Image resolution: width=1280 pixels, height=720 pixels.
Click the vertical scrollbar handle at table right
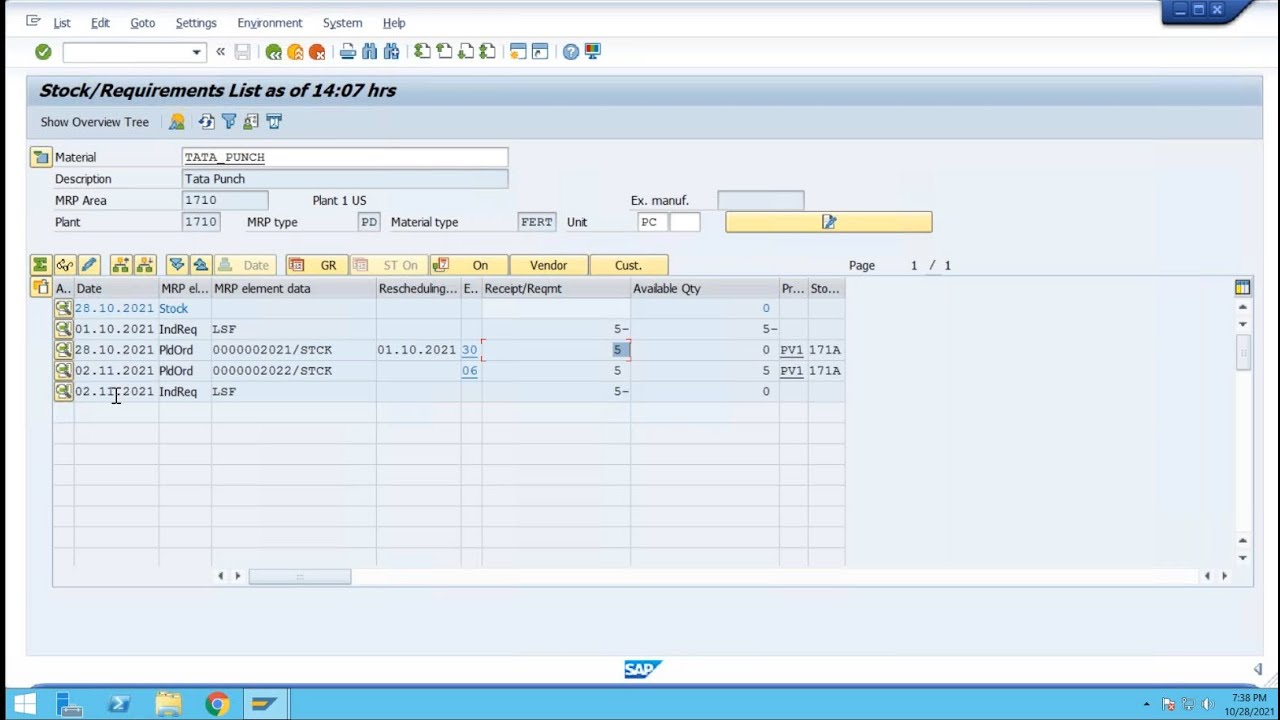click(x=1243, y=353)
